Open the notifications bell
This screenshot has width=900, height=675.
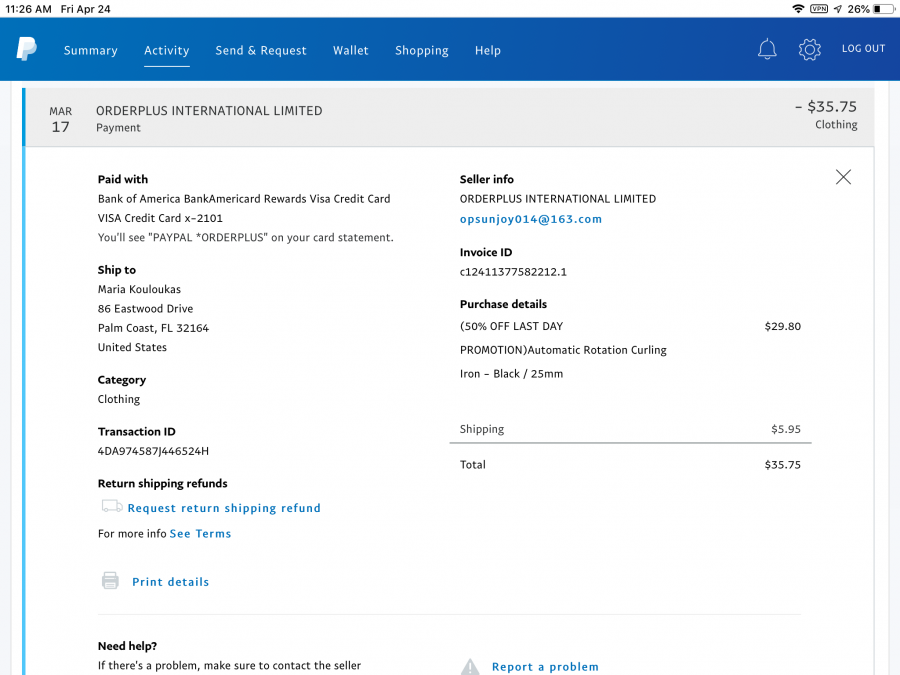click(767, 49)
